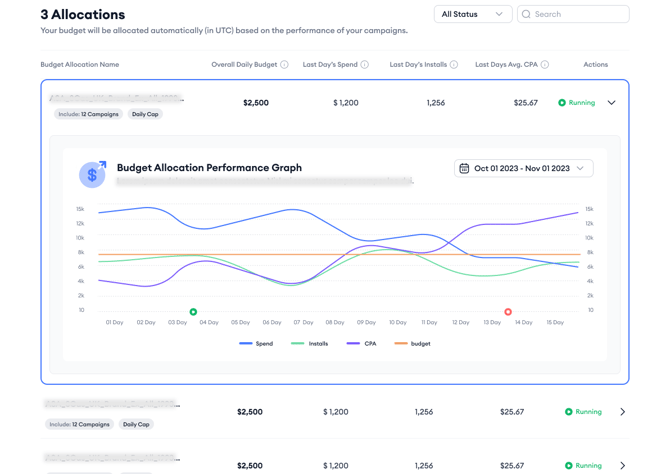Toggle the Installs series in graph legend

(310, 344)
